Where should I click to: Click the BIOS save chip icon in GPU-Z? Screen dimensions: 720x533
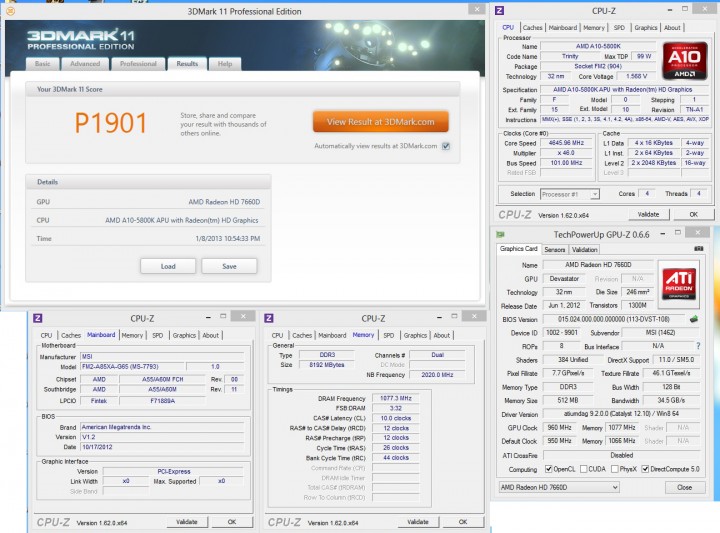[693, 319]
